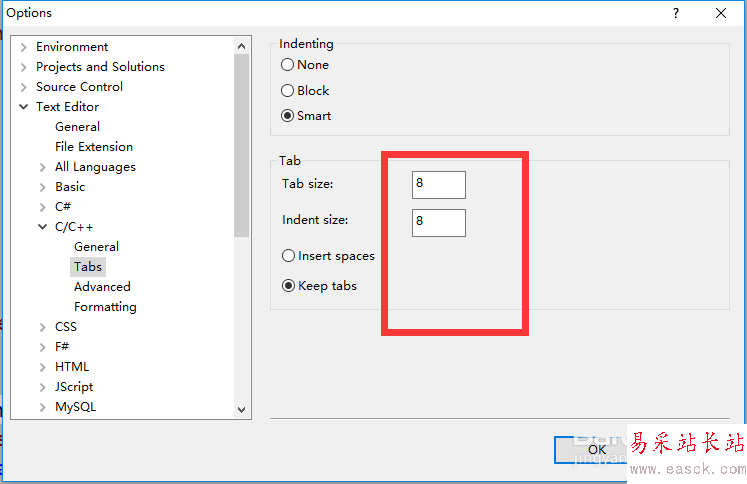Viewport: 747px width, 484px height.
Task: Collapse the Text Editor node
Action: [x=23, y=107]
